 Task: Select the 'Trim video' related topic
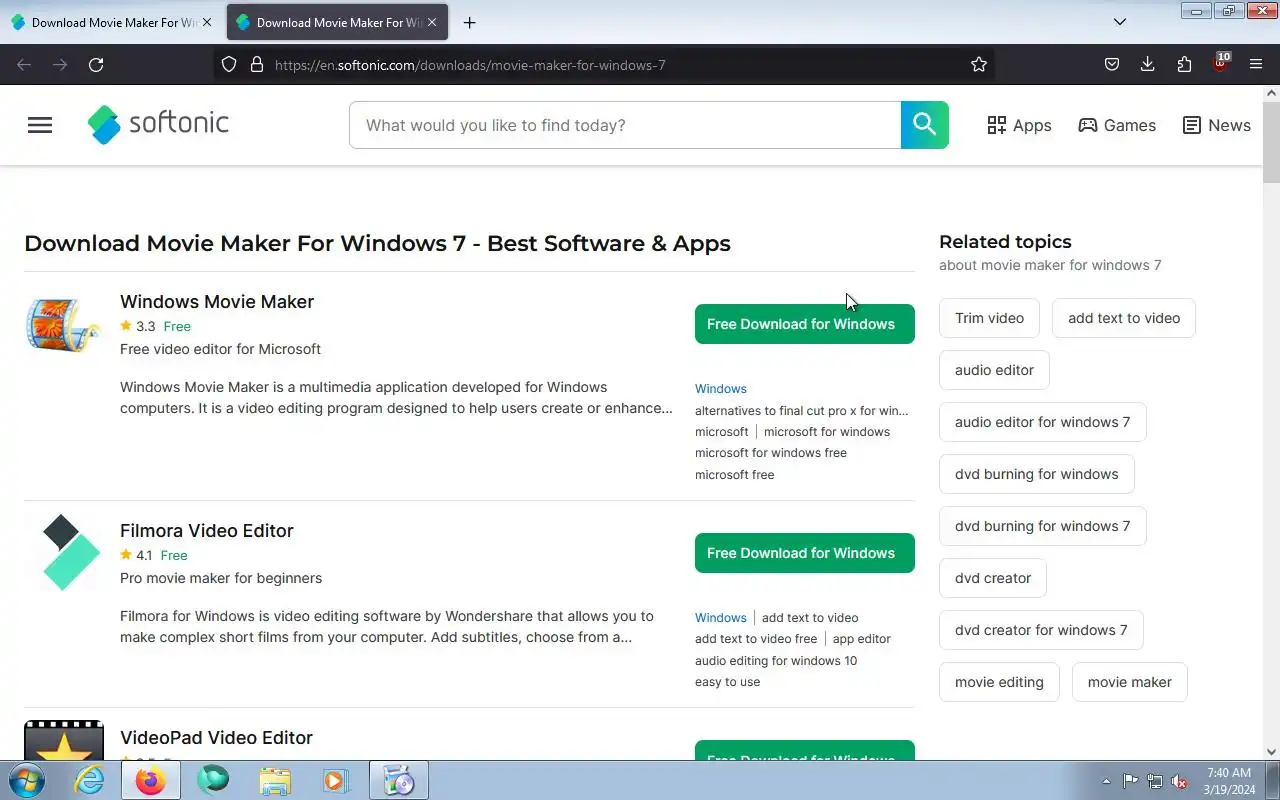click(989, 318)
